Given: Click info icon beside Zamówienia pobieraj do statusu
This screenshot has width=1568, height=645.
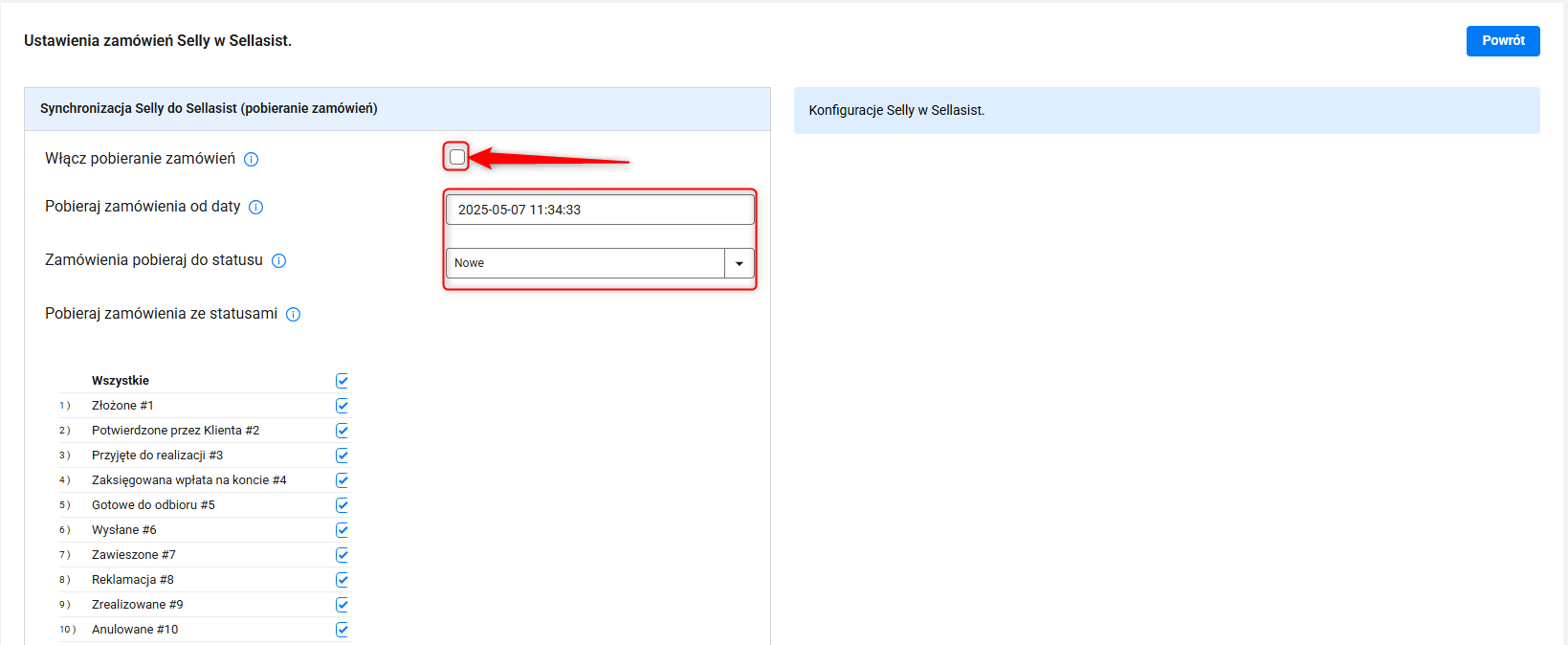Looking at the screenshot, I should pos(279,261).
